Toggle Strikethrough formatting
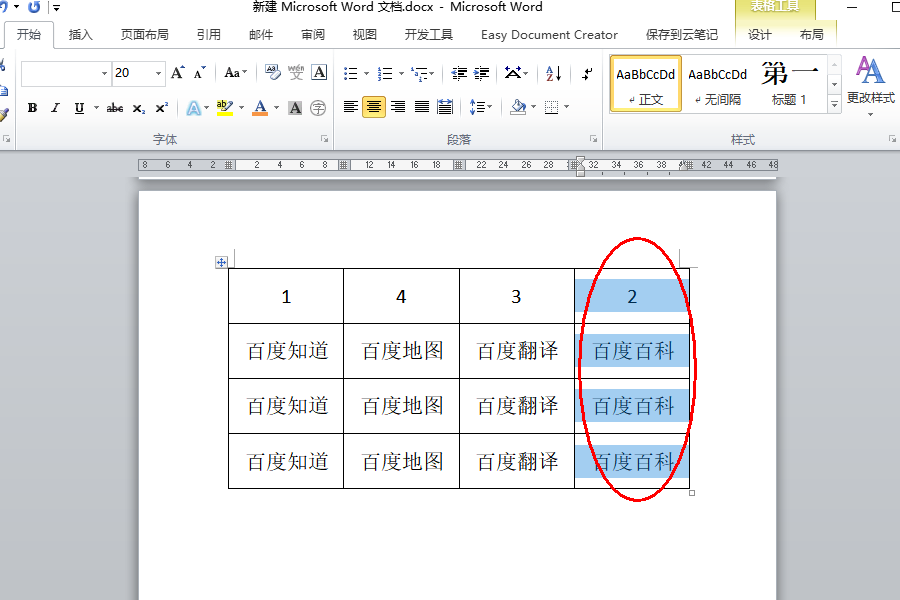This screenshot has width=900, height=600. (x=115, y=108)
